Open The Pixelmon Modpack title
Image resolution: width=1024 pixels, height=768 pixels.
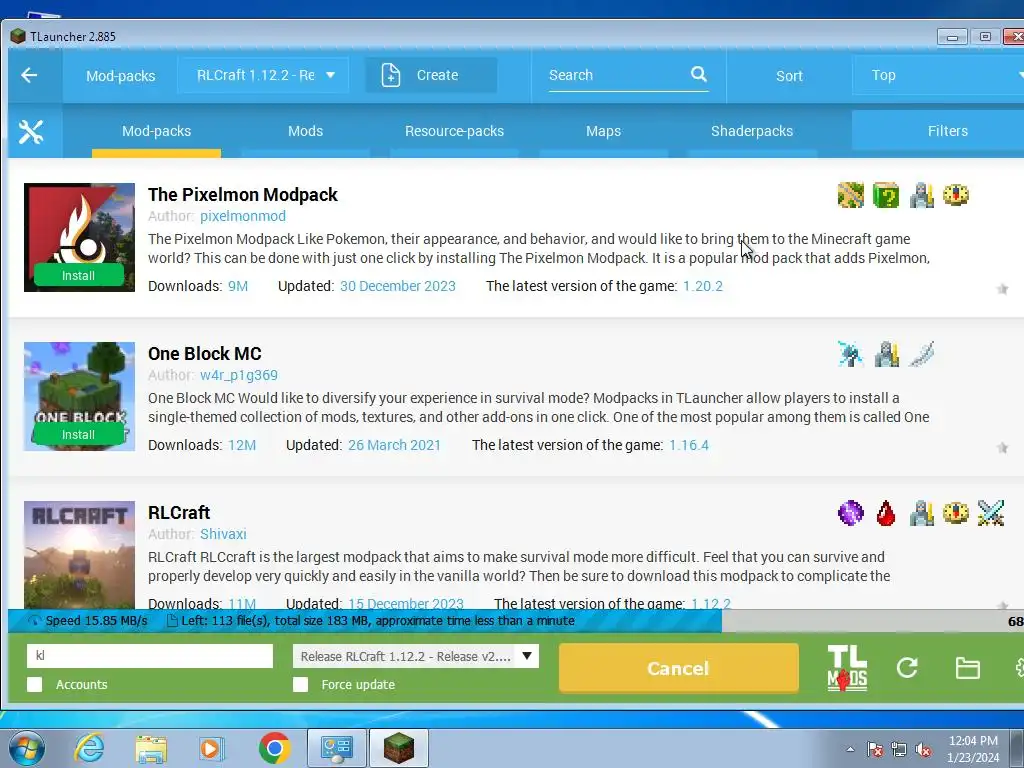(x=243, y=195)
